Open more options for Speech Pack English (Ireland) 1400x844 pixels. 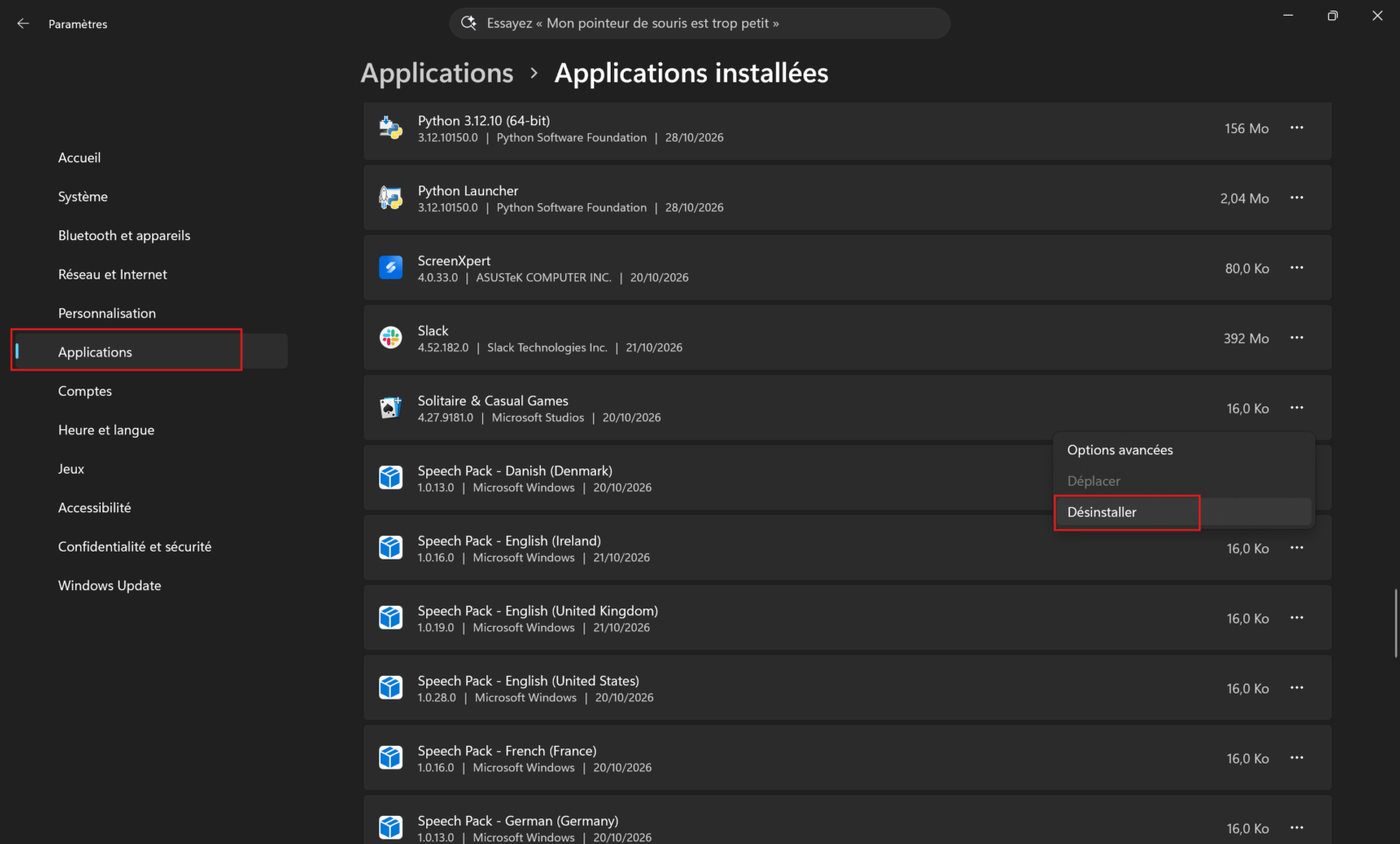1297,548
